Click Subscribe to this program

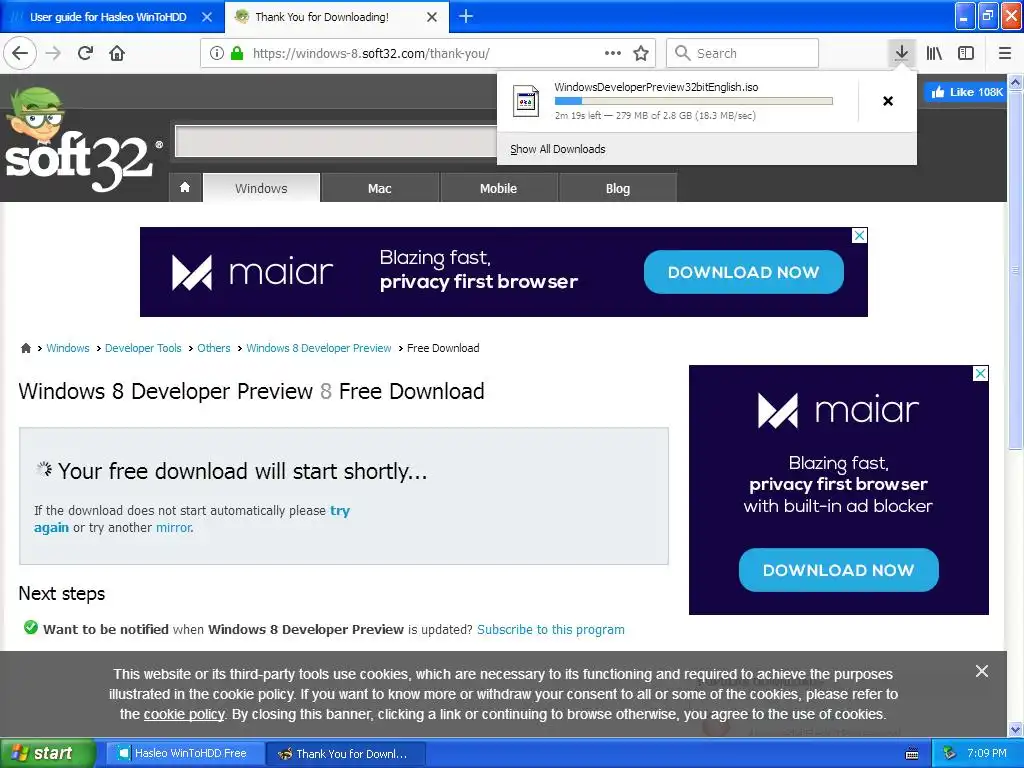coord(551,630)
